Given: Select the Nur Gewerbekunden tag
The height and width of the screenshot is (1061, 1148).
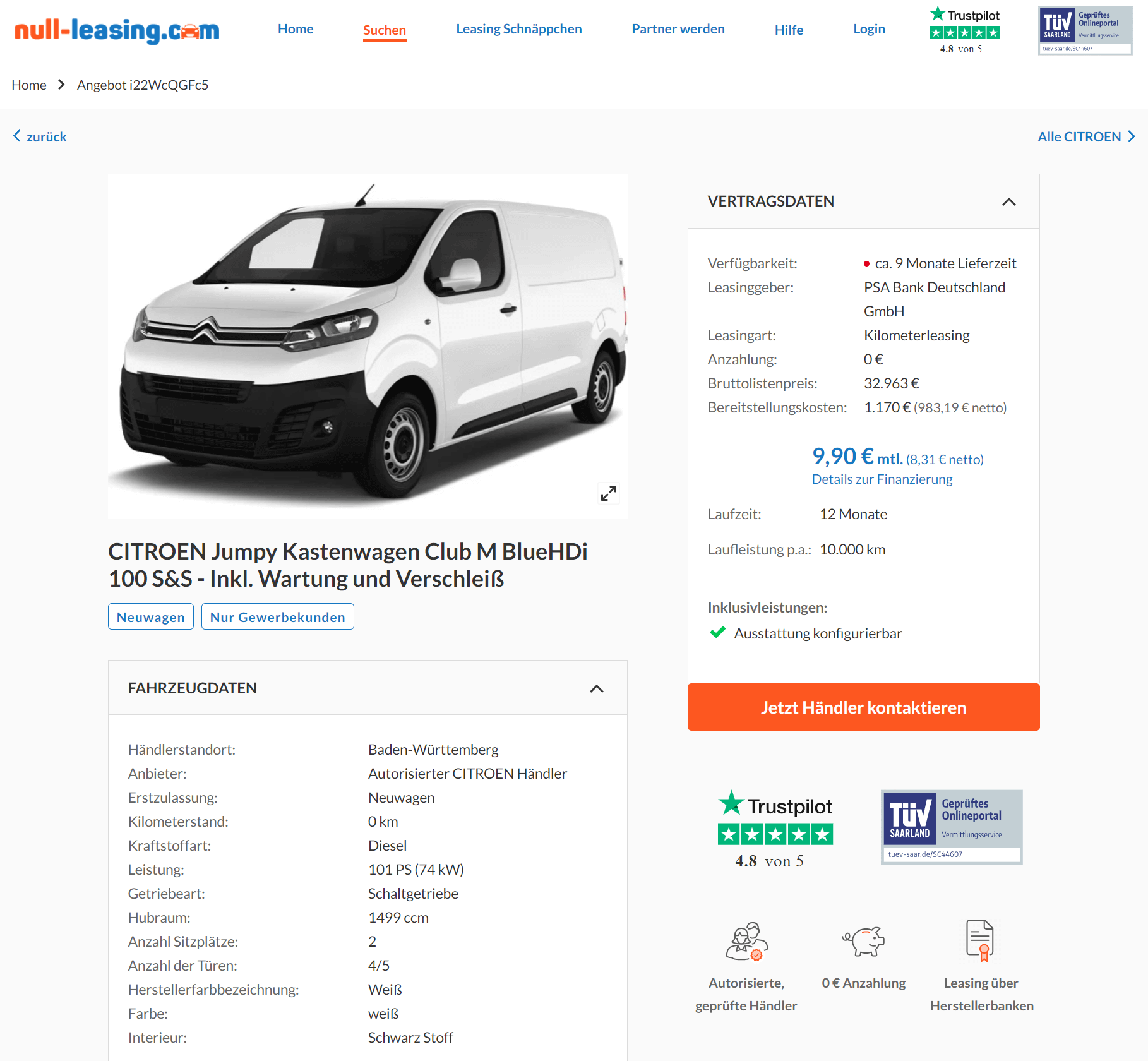Looking at the screenshot, I should [278, 617].
